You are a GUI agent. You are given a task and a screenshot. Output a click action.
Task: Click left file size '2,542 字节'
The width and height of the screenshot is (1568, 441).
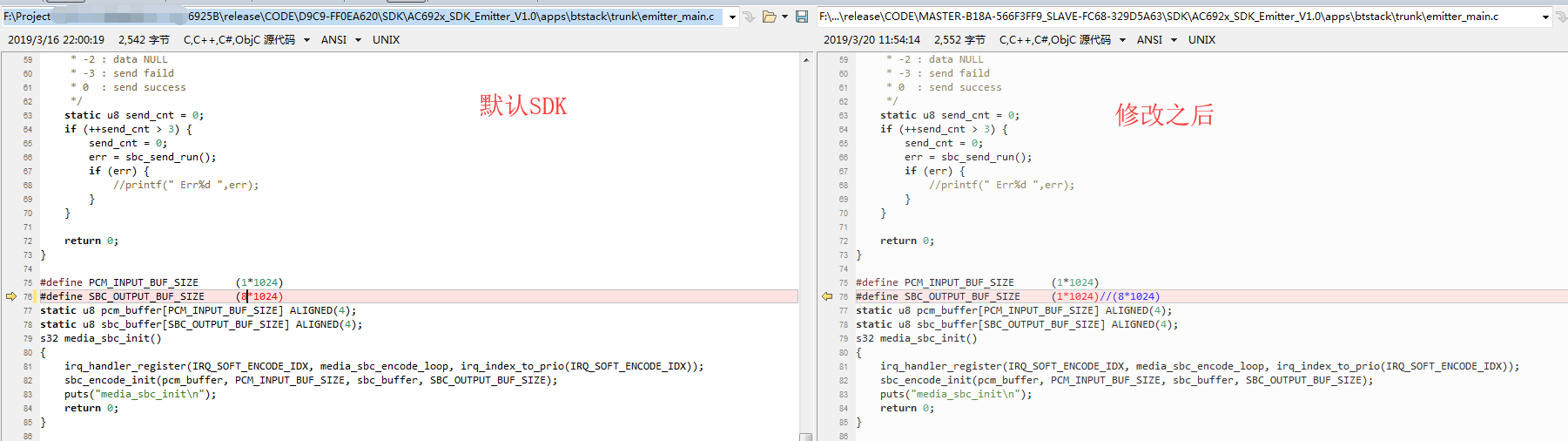(144, 40)
